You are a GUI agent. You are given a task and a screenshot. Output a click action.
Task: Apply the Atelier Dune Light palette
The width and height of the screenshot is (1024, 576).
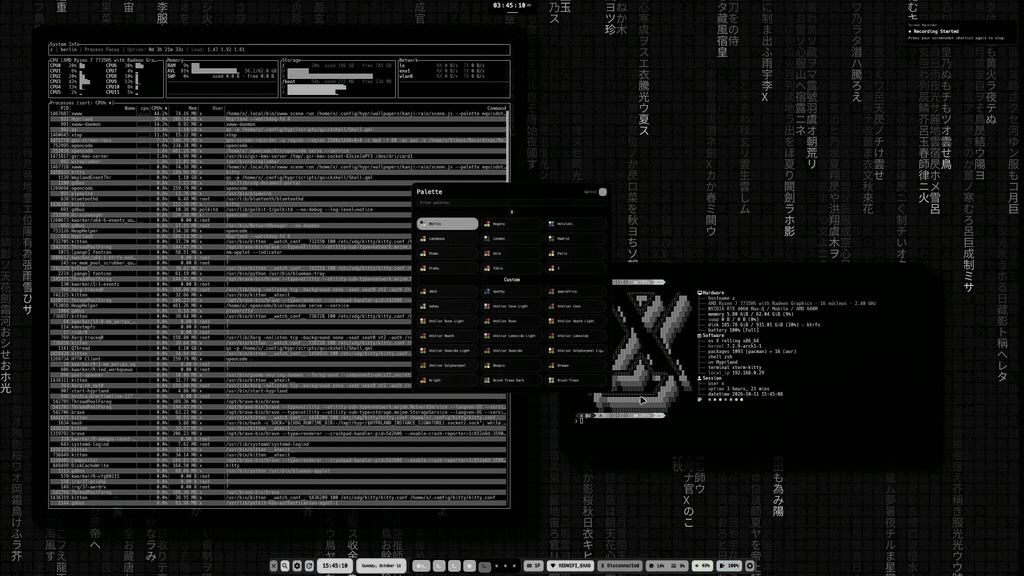(447, 321)
